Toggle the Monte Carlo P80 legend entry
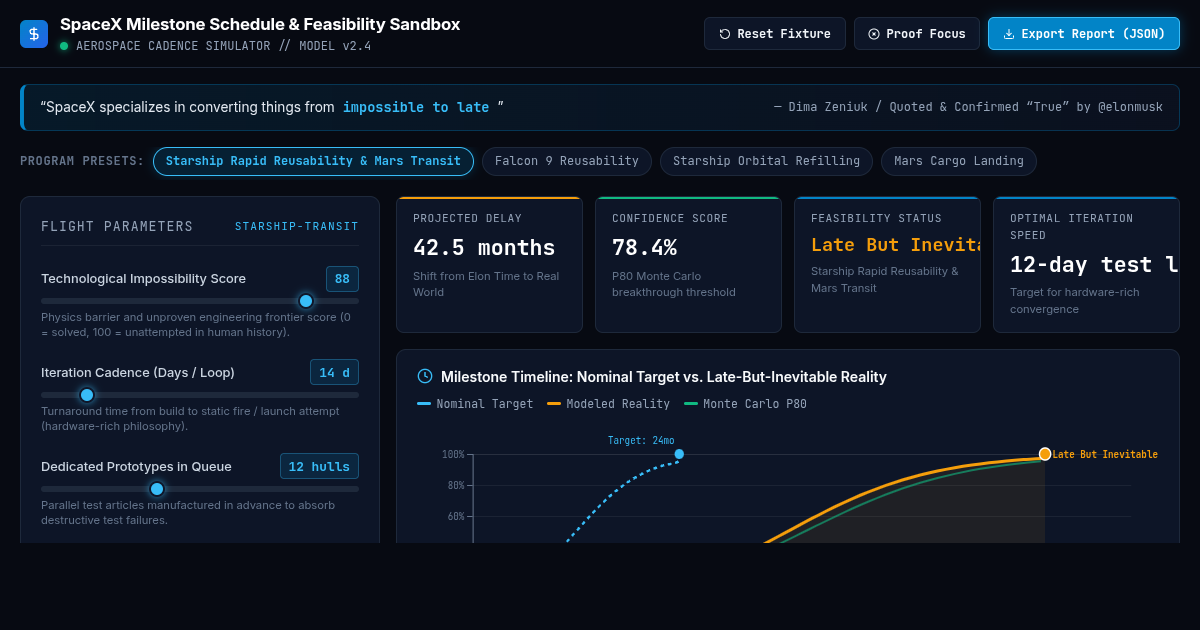 point(745,404)
